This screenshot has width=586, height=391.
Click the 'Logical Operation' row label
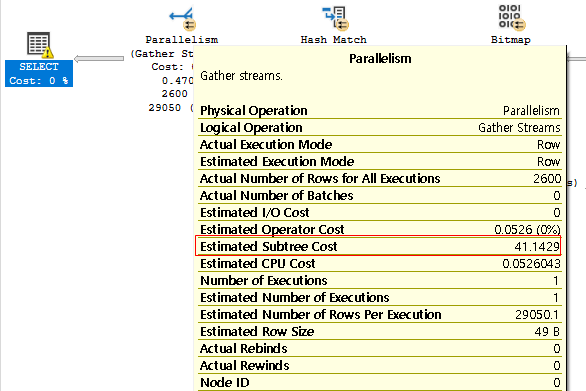pos(251,128)
